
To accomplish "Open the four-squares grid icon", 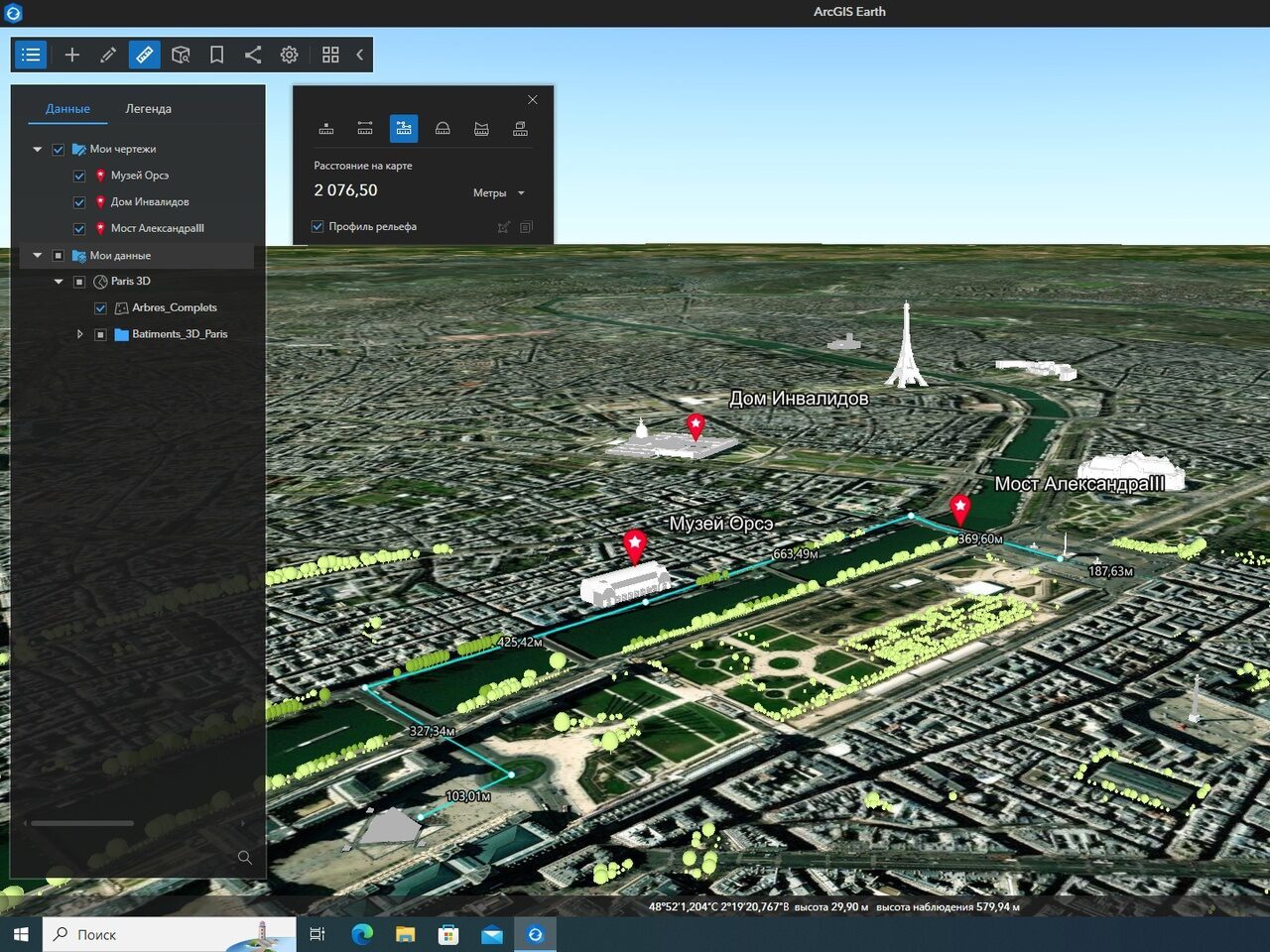I will [x=330, y=55].
